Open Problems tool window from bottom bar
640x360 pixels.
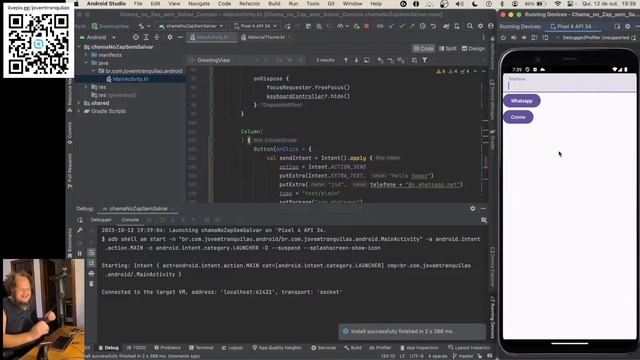167,348
